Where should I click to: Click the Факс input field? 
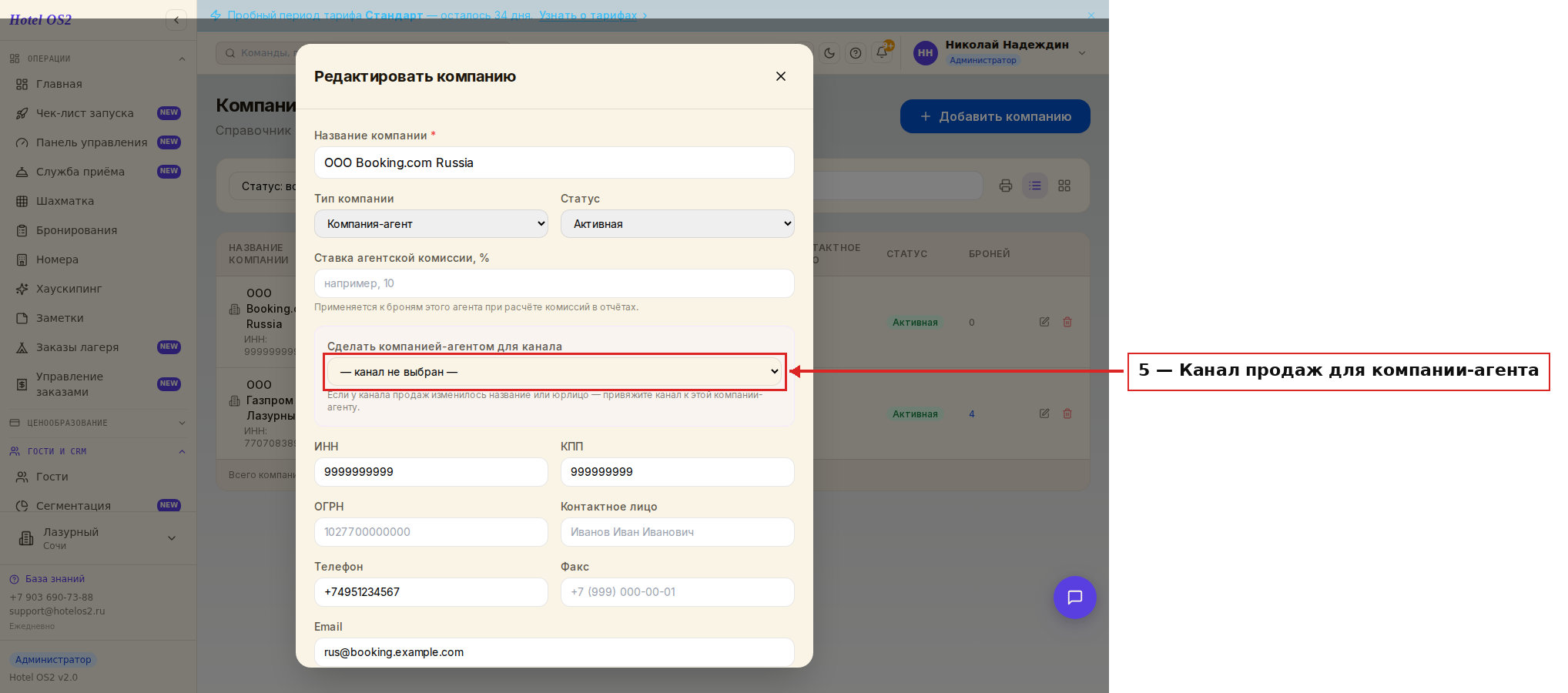(677, 592)
